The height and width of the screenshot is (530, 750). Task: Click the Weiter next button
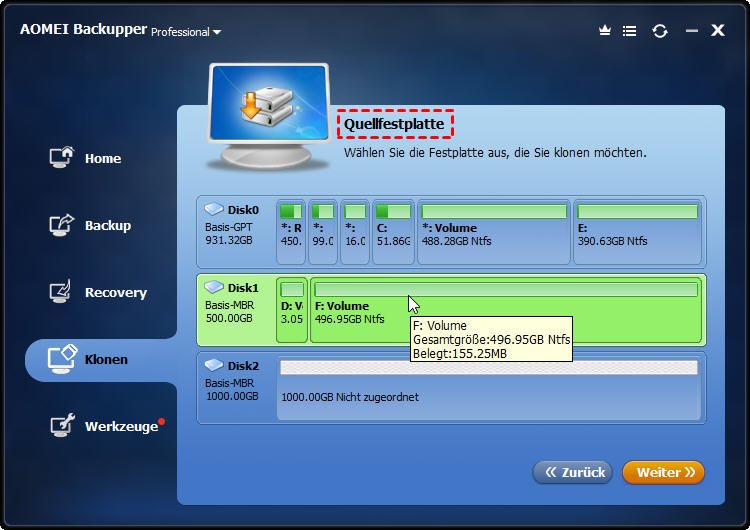coord(663,473)
